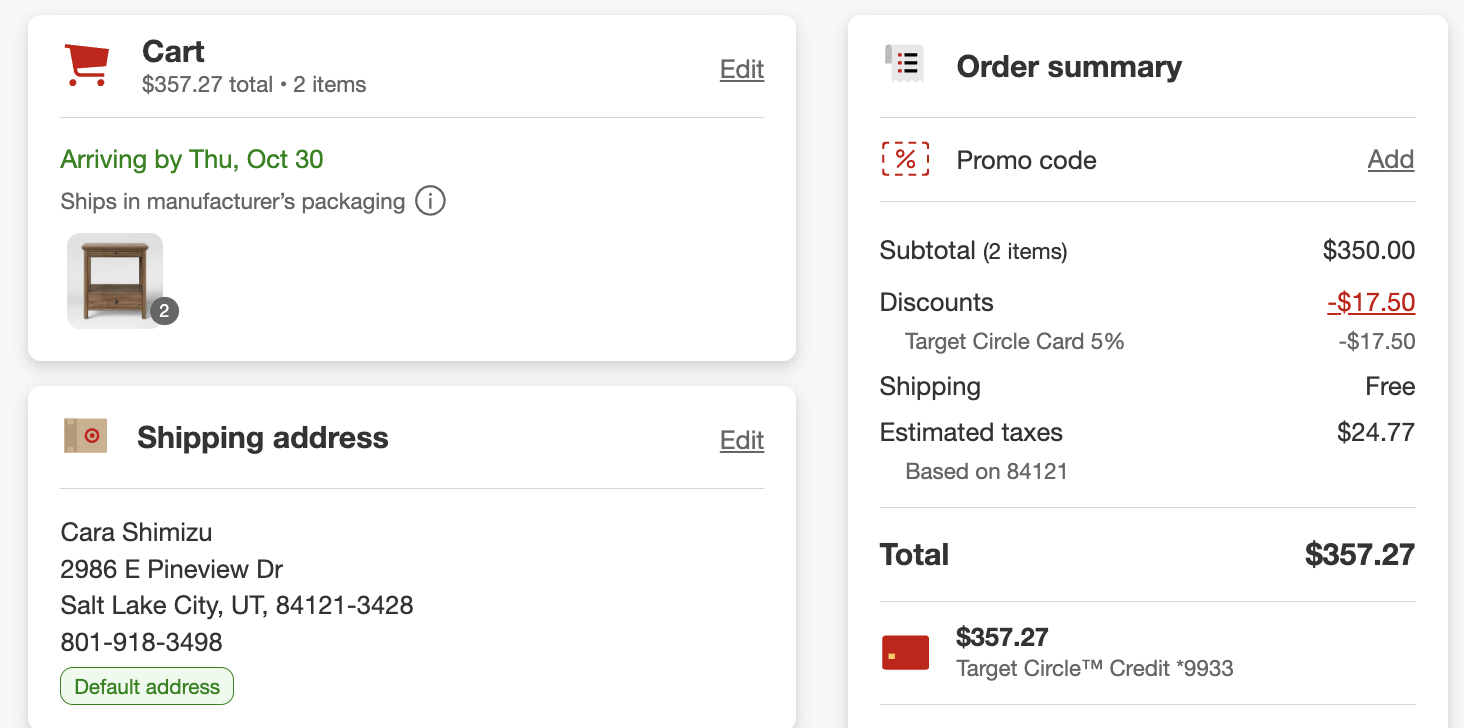This screenshot has width=1464, height=728.
Task: Click the Shipping address heading
Action: pyautogui.click(x=262, y=438)
